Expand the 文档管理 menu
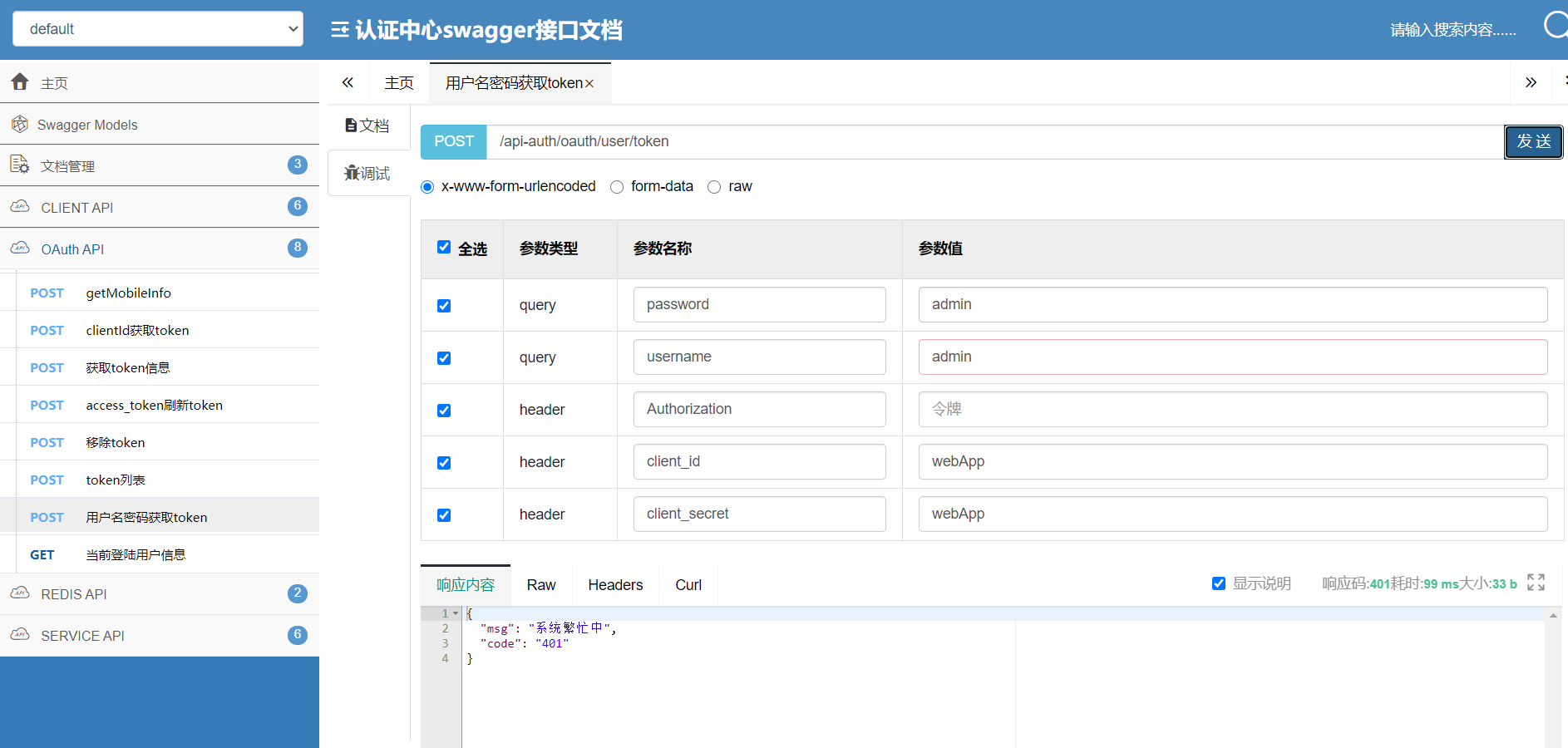The image size is (1568, 748). [160, 165]
